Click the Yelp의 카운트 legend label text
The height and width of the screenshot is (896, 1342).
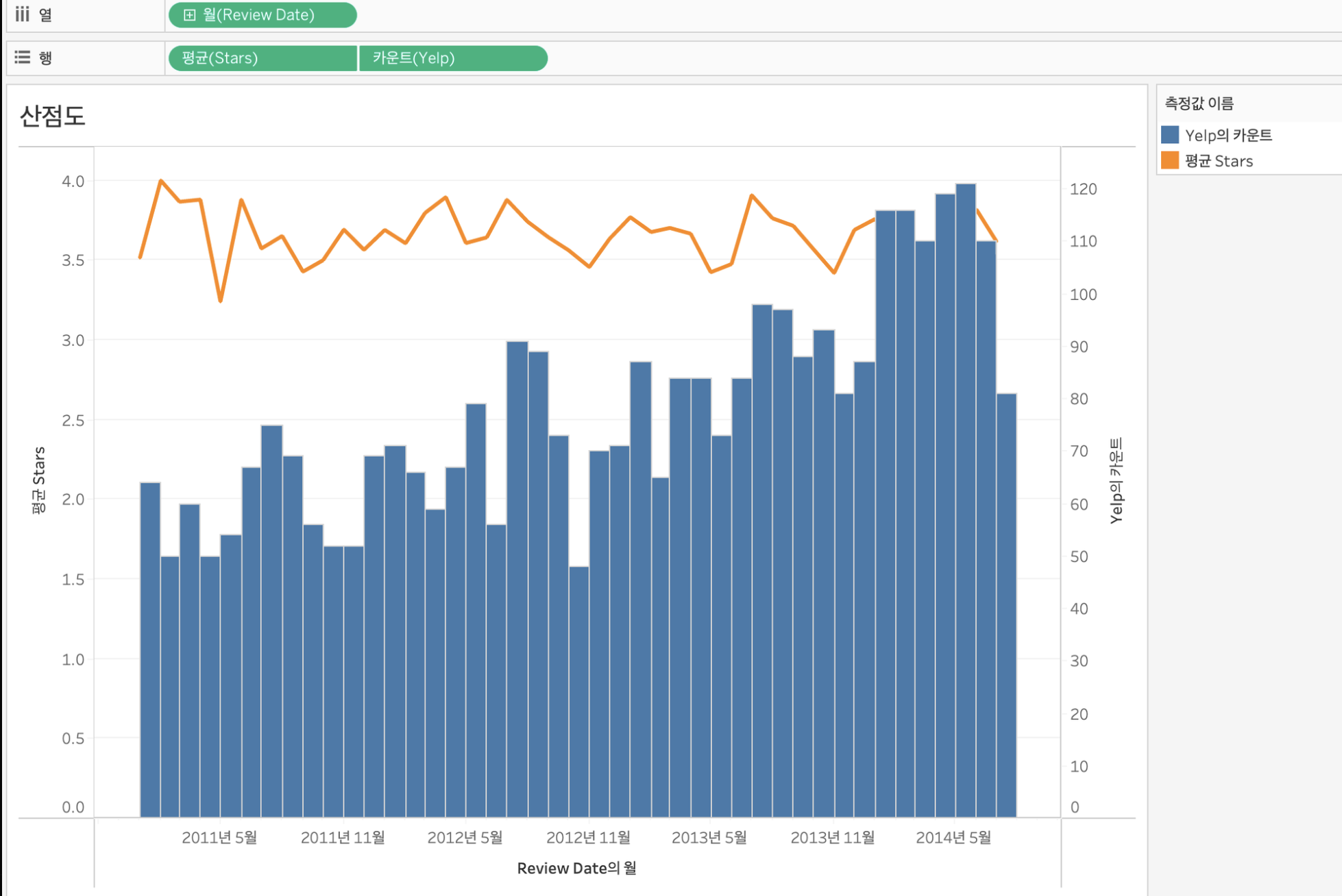pos(1228,136)
